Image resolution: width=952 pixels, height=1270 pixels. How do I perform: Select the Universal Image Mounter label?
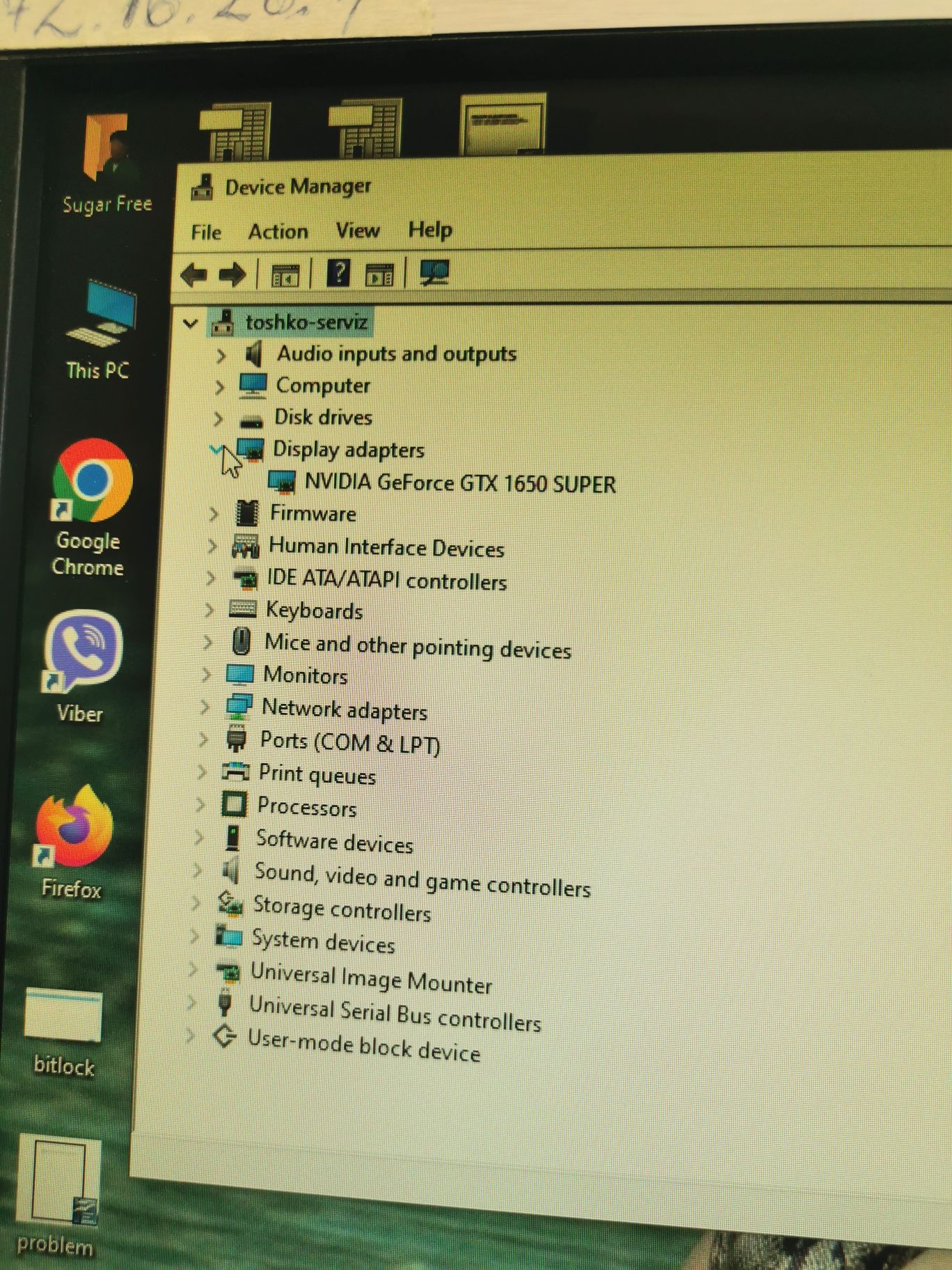click(x=371, y=978)
